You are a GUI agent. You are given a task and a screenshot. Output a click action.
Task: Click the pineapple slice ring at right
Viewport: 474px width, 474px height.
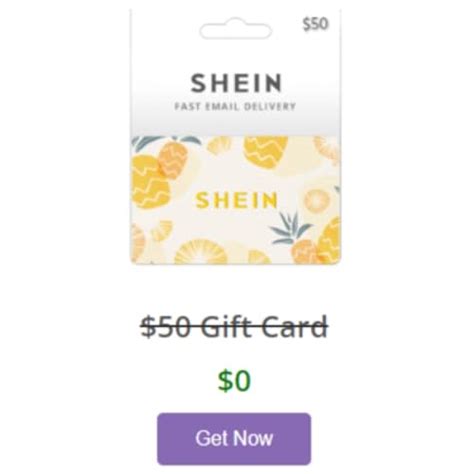[316, 201]
